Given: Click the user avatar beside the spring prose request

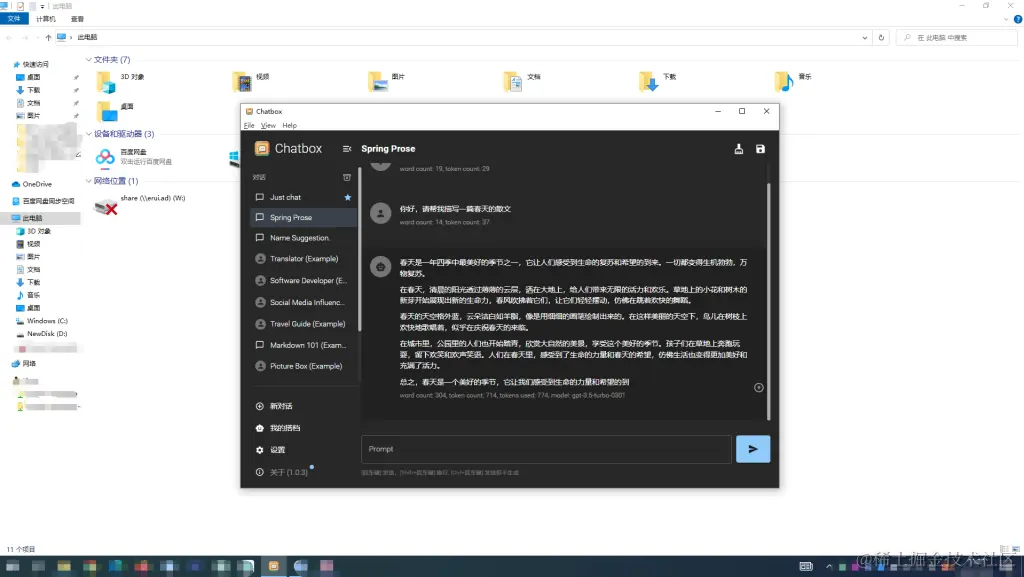Looking at the screenshot, I should pos(381,213).
